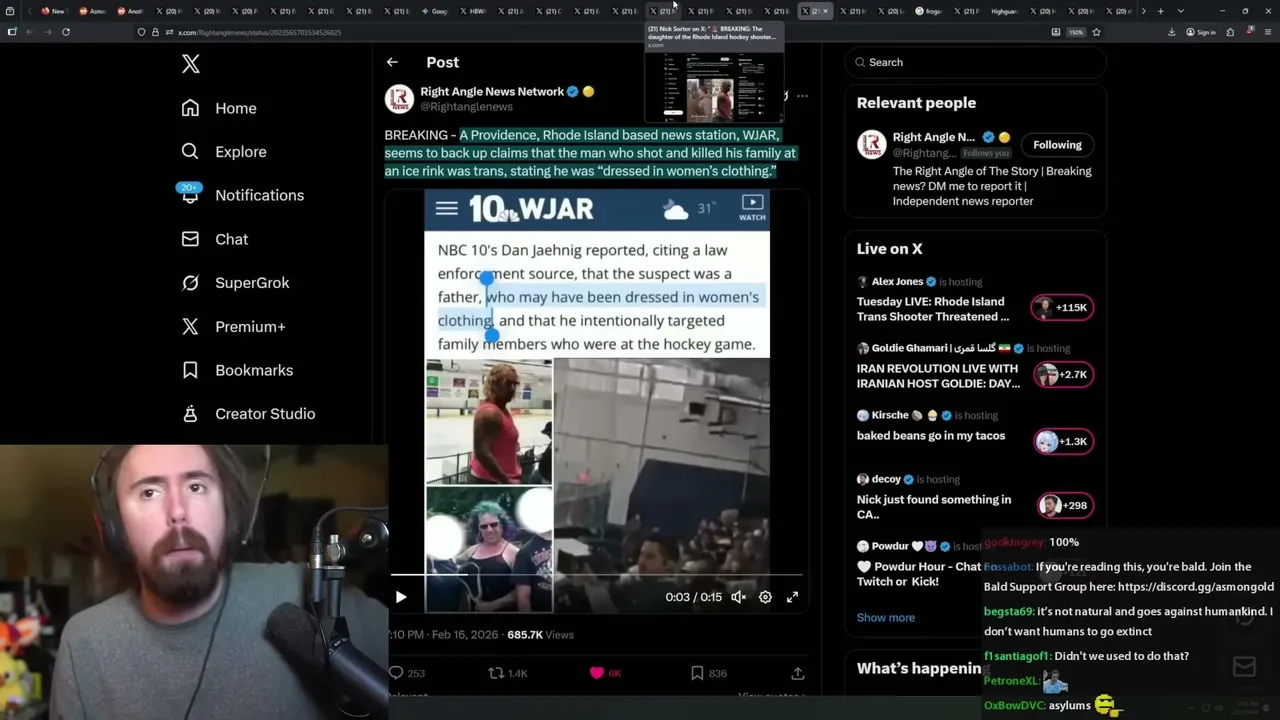This screenshot has height=720, width=1280.
Task: Click the +2.7K listeners badge
Action: tap(1063, 374)
